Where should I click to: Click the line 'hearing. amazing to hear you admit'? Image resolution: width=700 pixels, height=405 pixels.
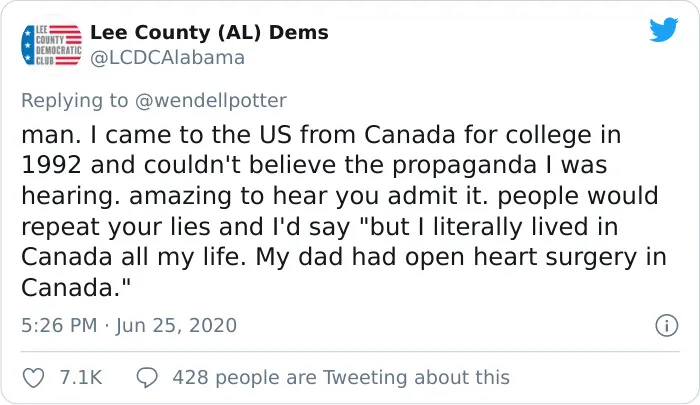[340, 196]
